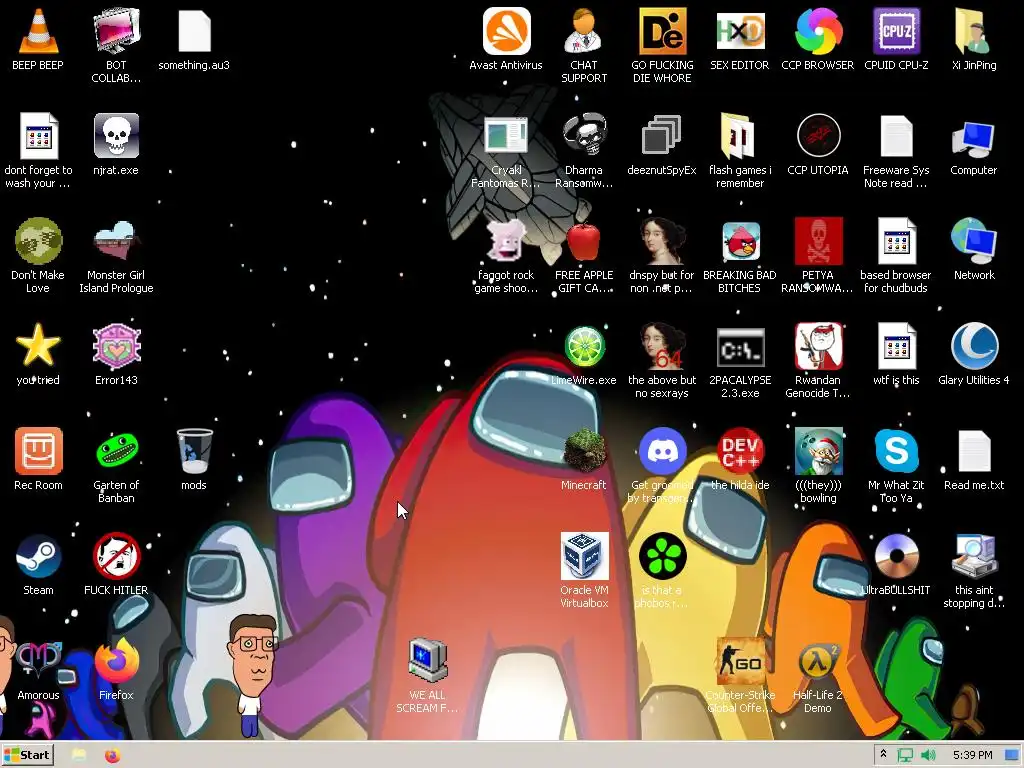Open the Start menu
This screenshot has width=1024, height=768.
pos(27,755)
